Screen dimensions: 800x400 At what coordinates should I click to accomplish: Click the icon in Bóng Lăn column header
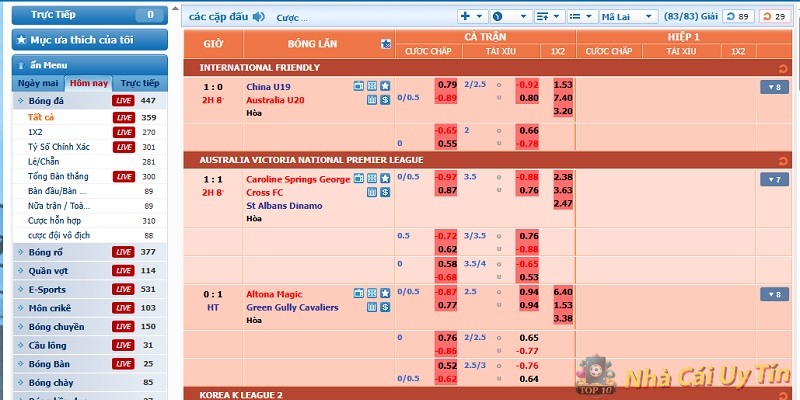tap(386, 44)
